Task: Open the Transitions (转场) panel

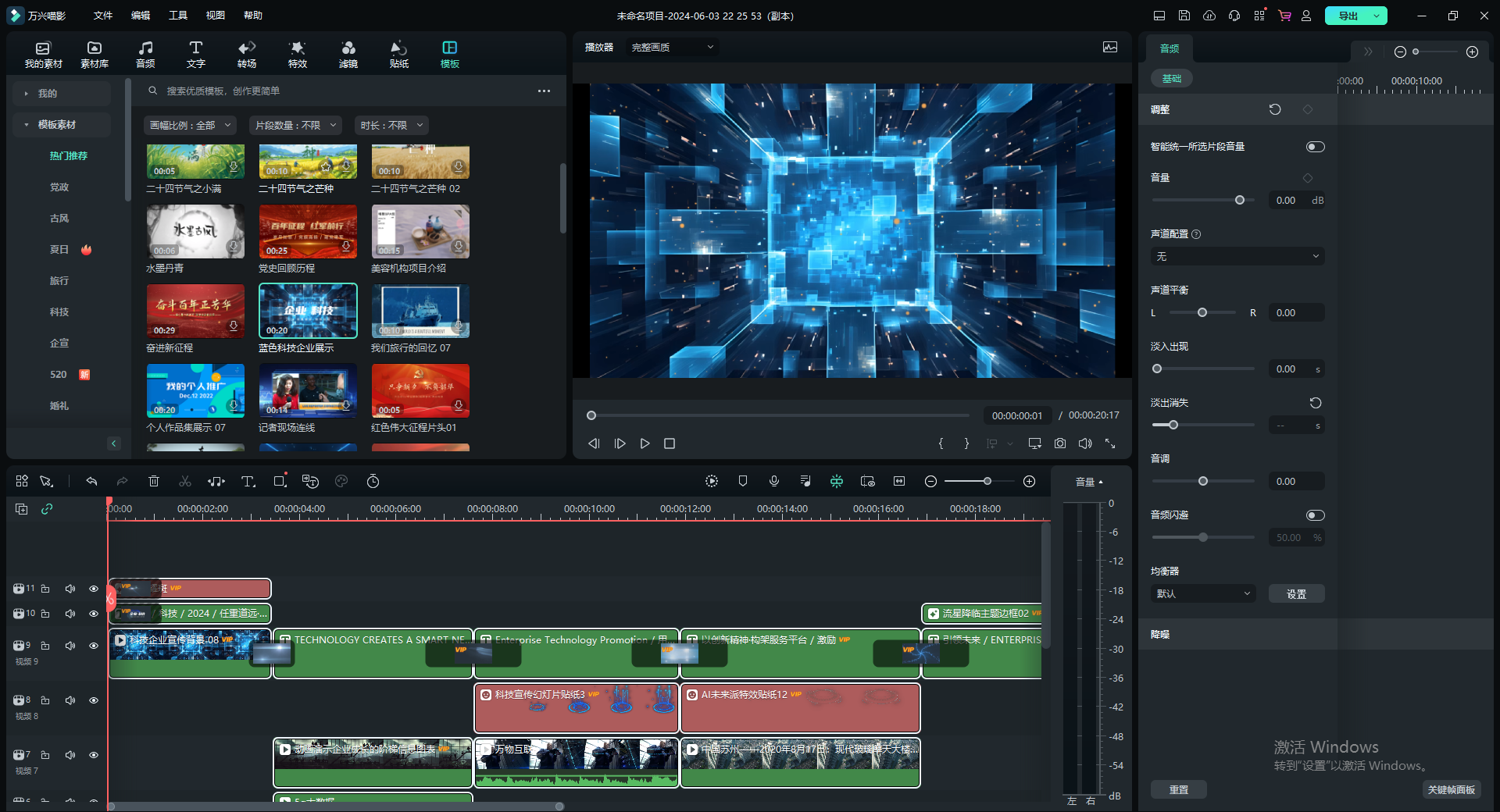Action: [247, 54]
